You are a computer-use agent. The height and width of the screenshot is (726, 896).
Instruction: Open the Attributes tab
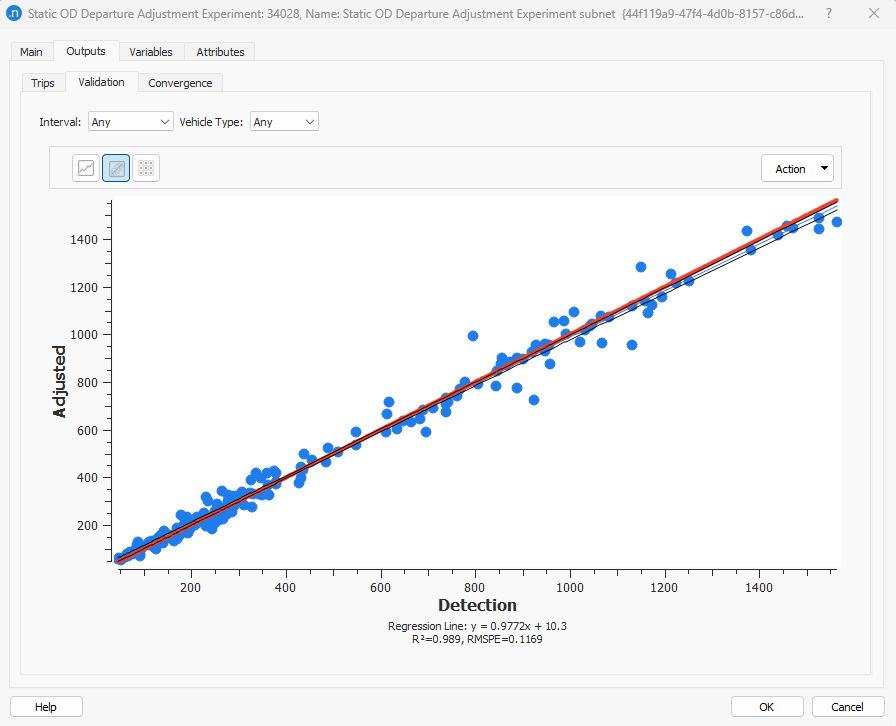coord(220,52)
